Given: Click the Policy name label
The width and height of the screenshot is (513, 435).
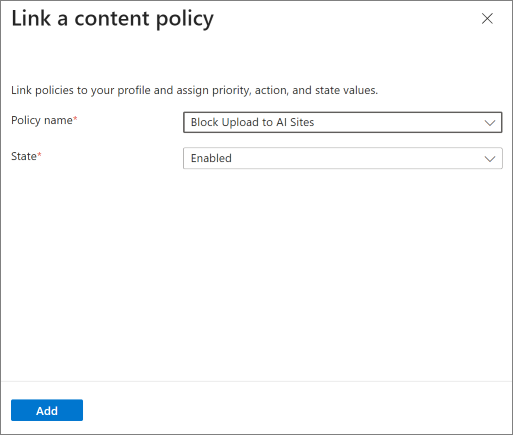Looking at the screenshot, I should [x=42, y=120].
